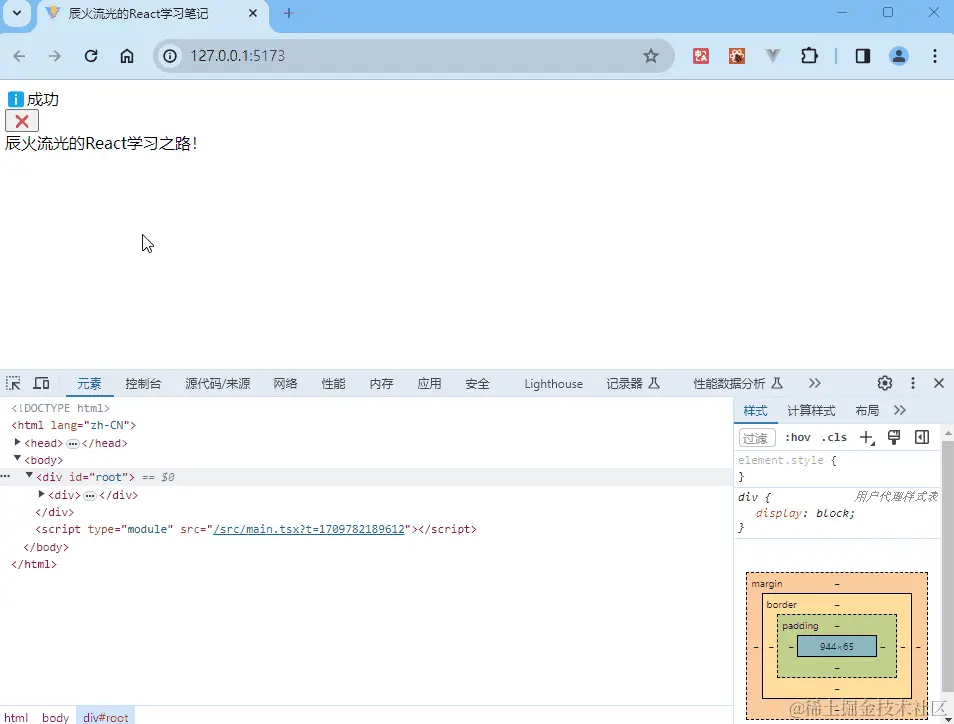The image size is (954, 724).
Task: Click the element classes .cls icon
Action: click(x=835, y=437)
